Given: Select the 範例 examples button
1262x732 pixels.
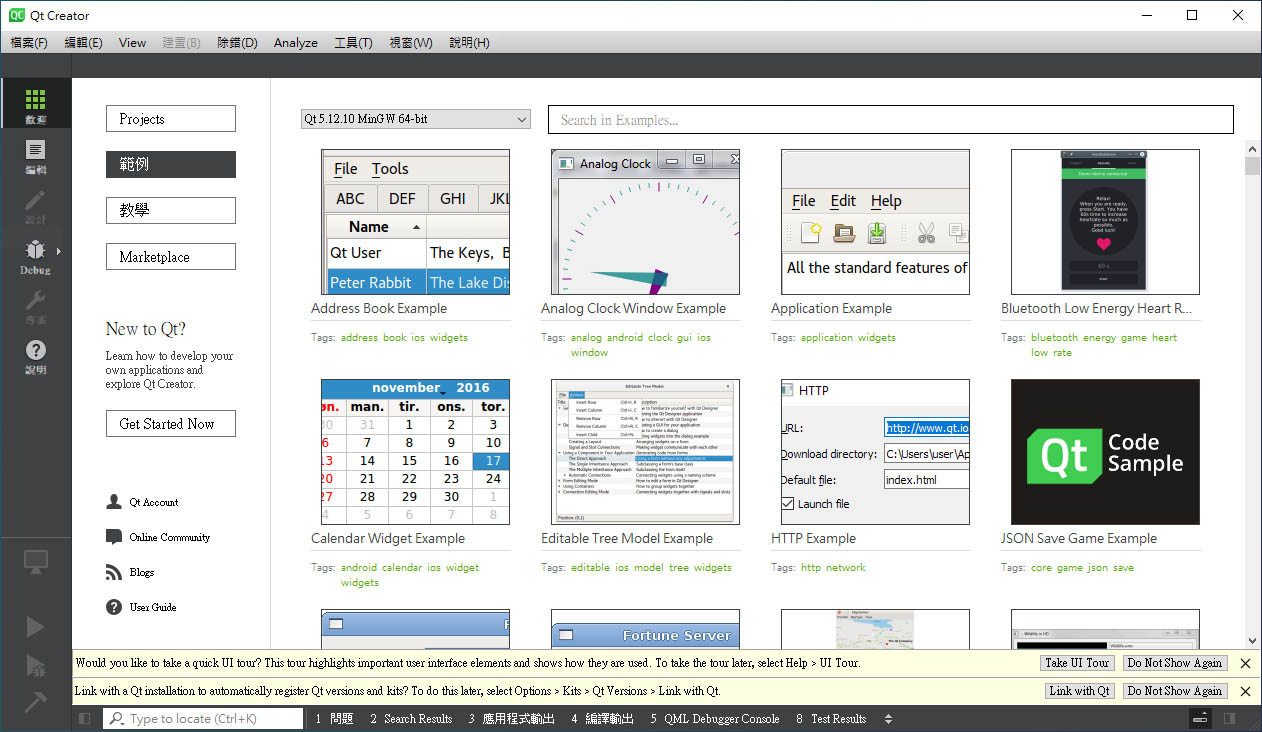Looking at the screenshot, I should pyautogui.click(x=171, y=165).
